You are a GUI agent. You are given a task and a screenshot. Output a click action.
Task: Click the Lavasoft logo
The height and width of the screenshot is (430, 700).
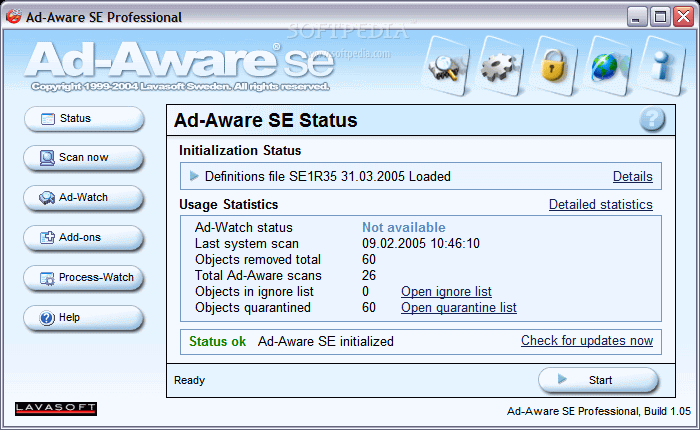(56, 409)
